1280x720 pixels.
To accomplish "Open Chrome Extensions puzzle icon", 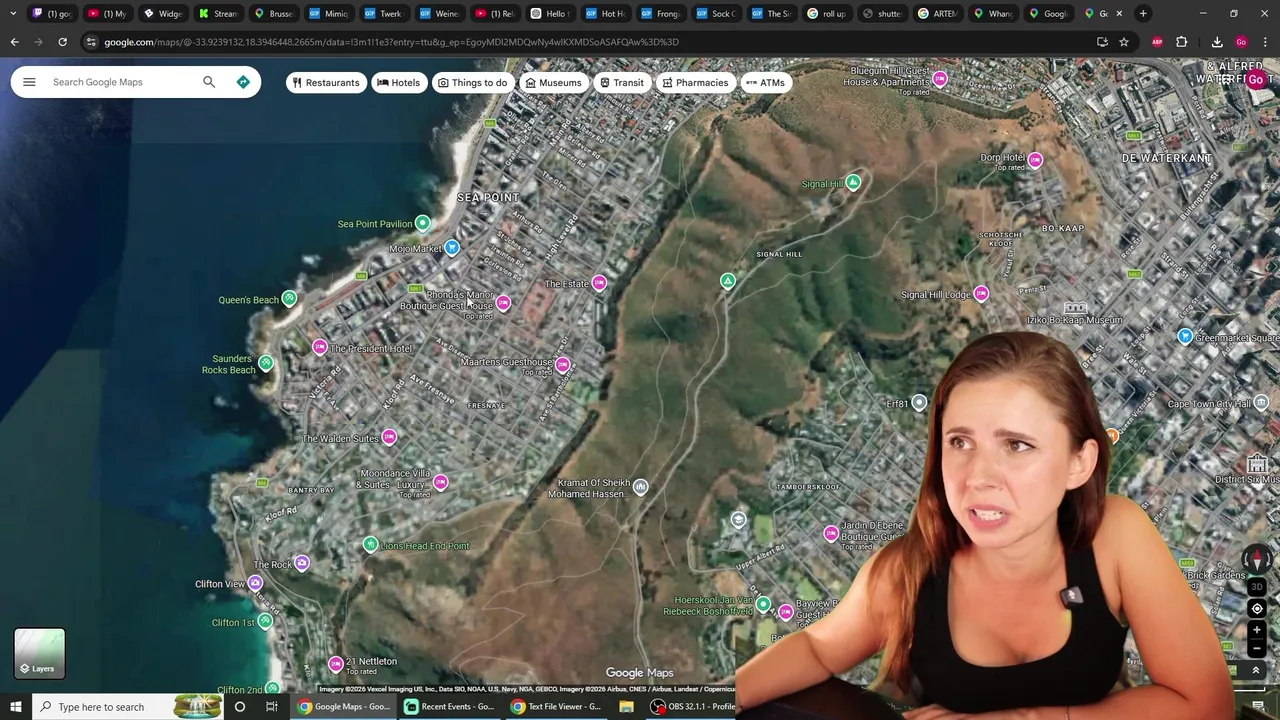I will [1181, 42].
